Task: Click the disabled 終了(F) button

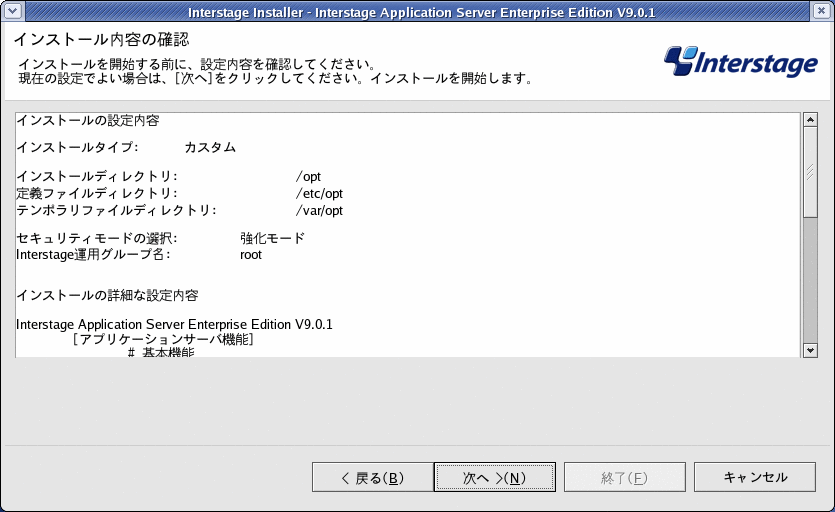Action: pyautogui.click(x=625, y=477)
